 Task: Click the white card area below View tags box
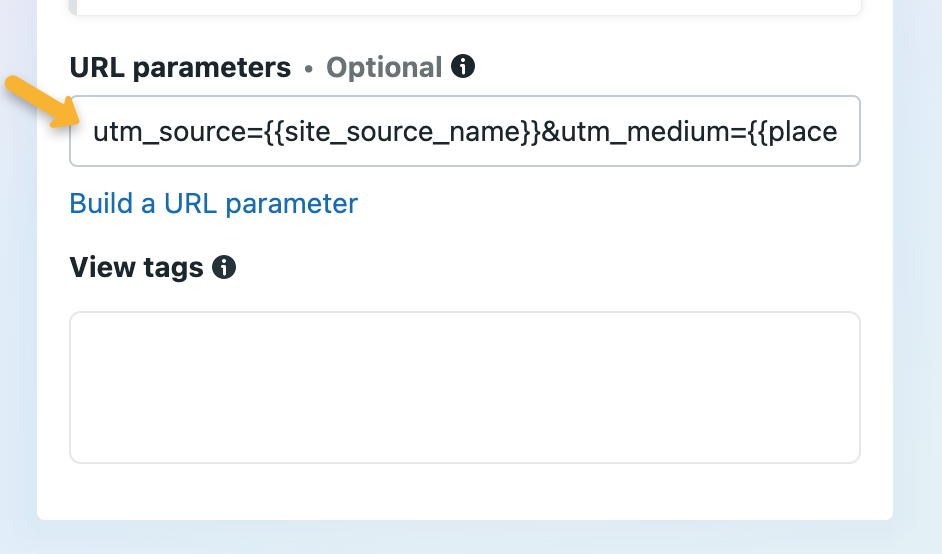point(465,492)
